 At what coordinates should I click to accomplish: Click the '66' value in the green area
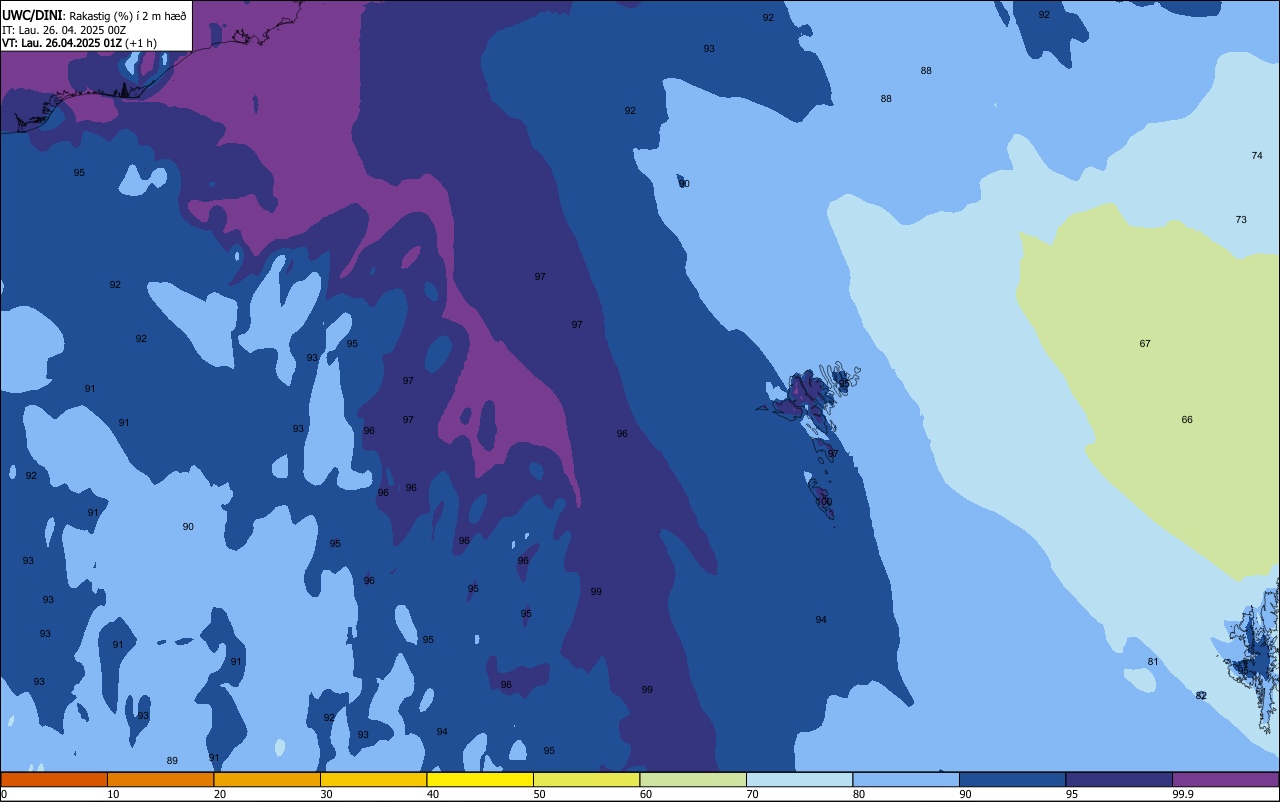click(x=1187, y=420)
